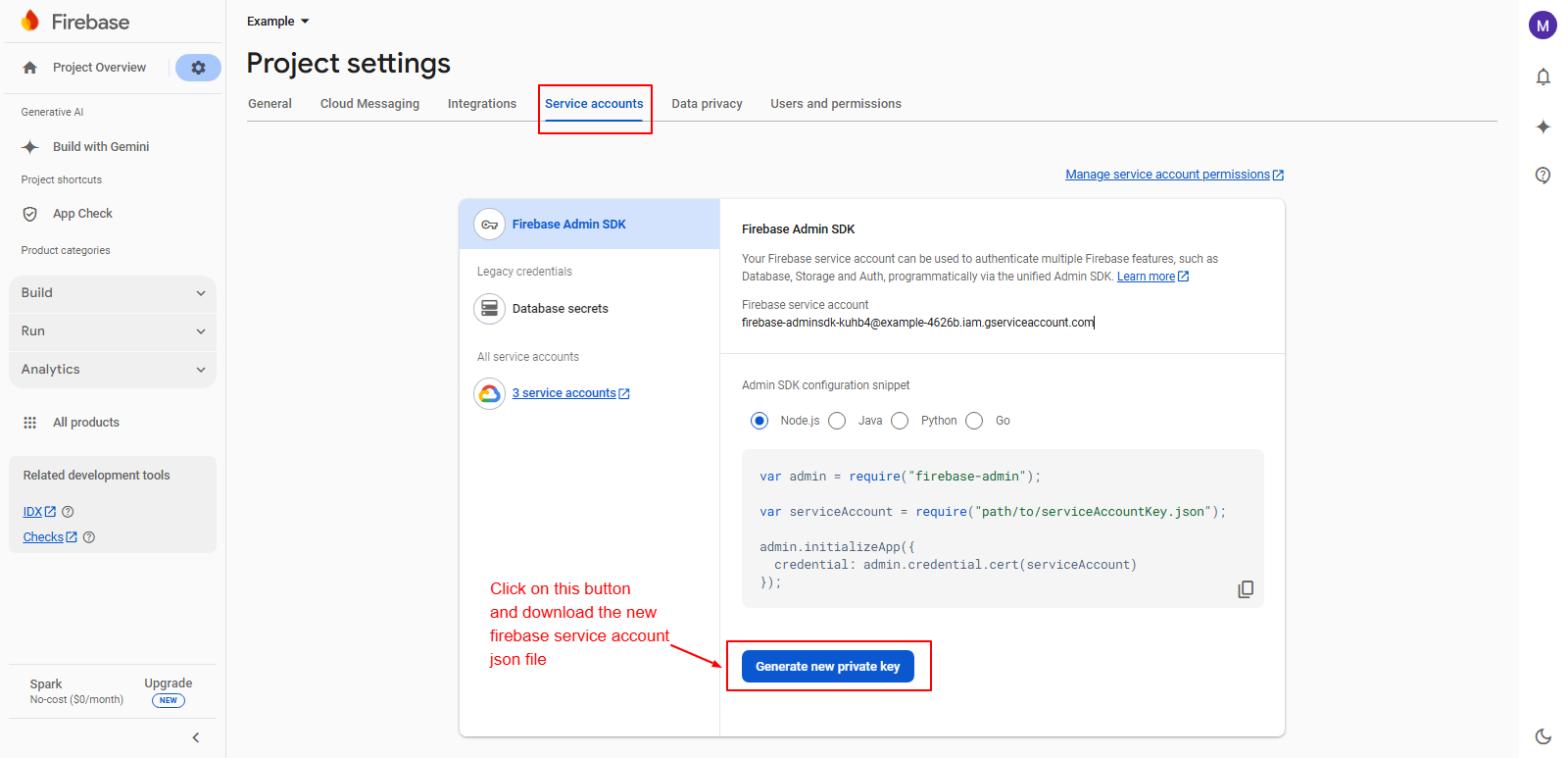Open the user account avatar M

click(1543, 25)
